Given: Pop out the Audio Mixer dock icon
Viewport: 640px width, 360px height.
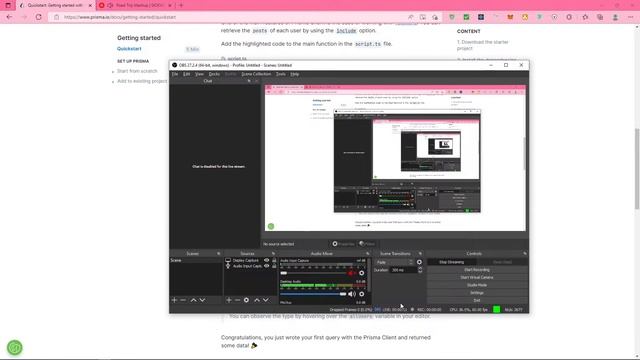Looking at the screenshot, I should click(368, 253).
